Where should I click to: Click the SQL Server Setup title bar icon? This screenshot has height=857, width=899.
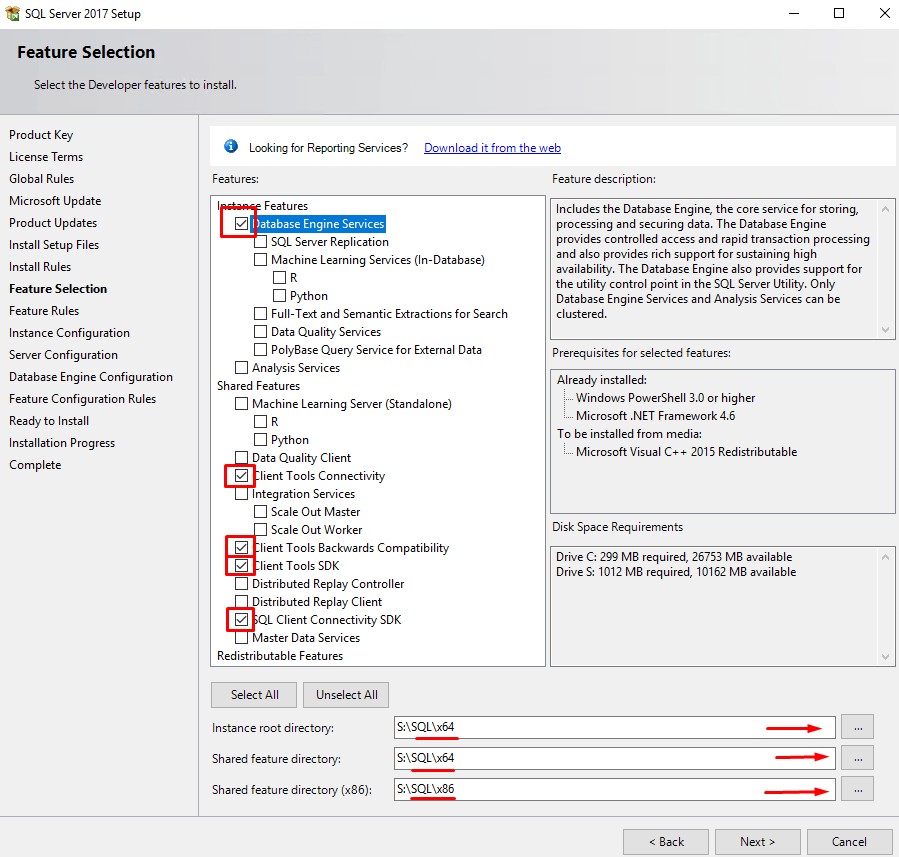pos(11,14)
